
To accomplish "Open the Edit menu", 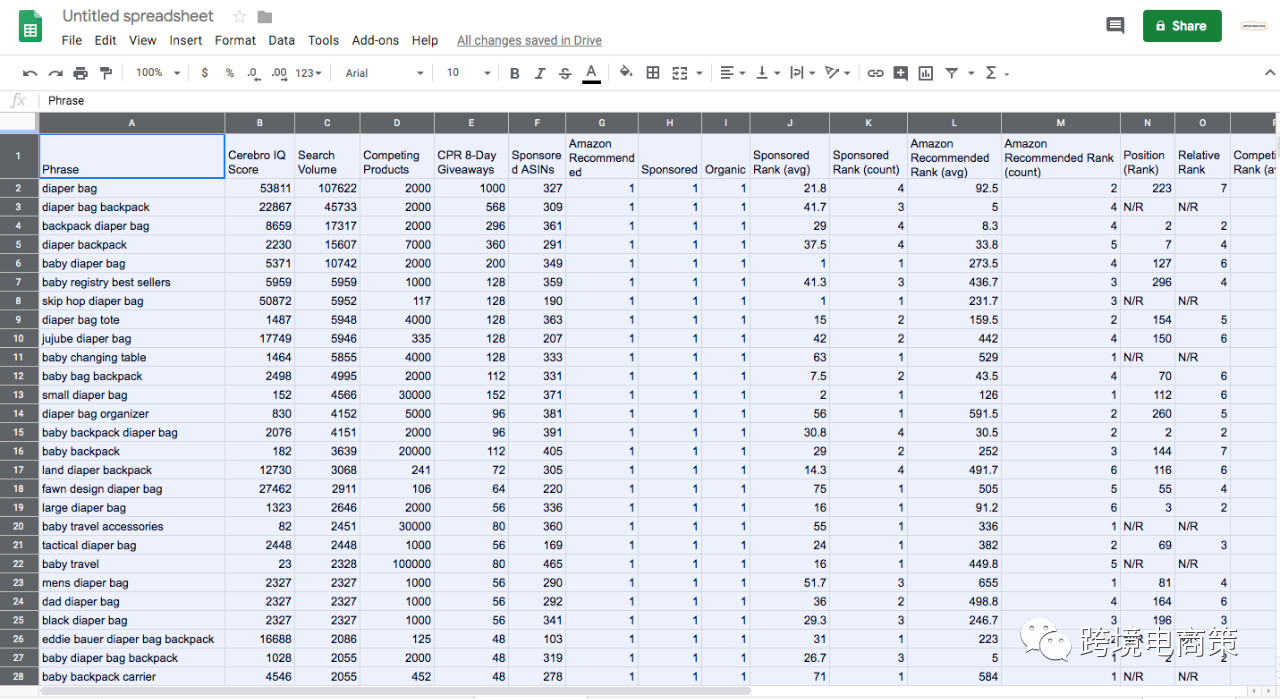I will [106, 40].
